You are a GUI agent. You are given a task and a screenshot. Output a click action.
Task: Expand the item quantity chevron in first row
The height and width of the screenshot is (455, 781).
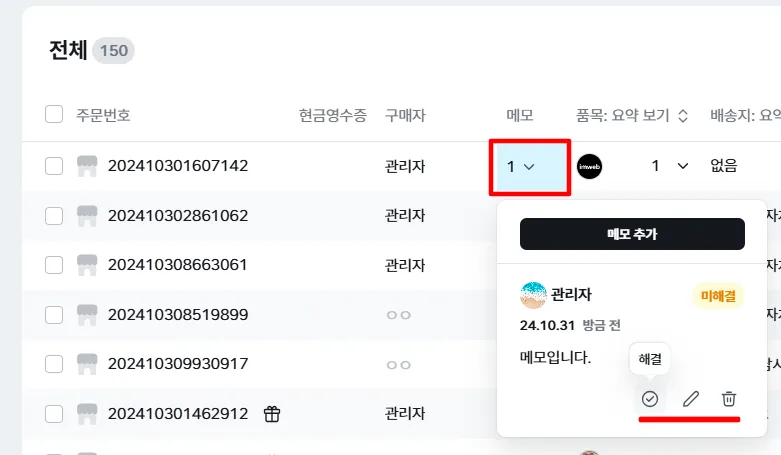[x=683, y=166]
